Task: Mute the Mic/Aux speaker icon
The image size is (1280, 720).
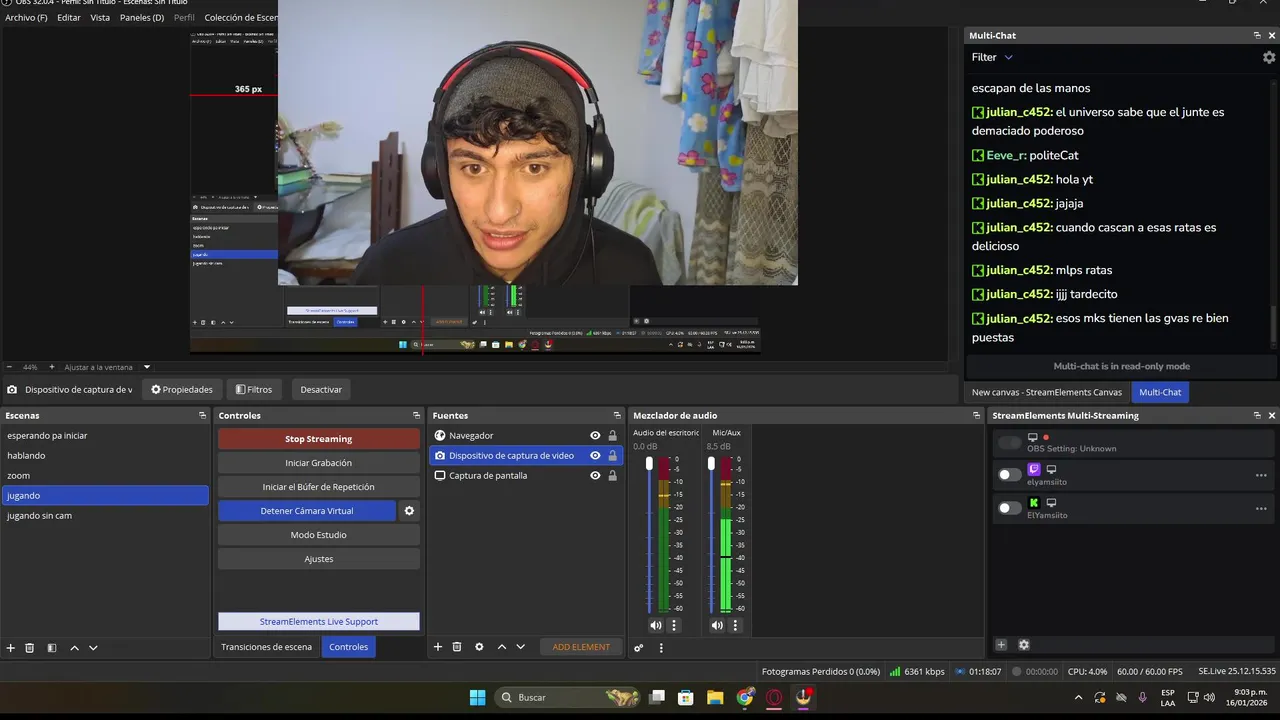Action: click(x=717, y=625)
